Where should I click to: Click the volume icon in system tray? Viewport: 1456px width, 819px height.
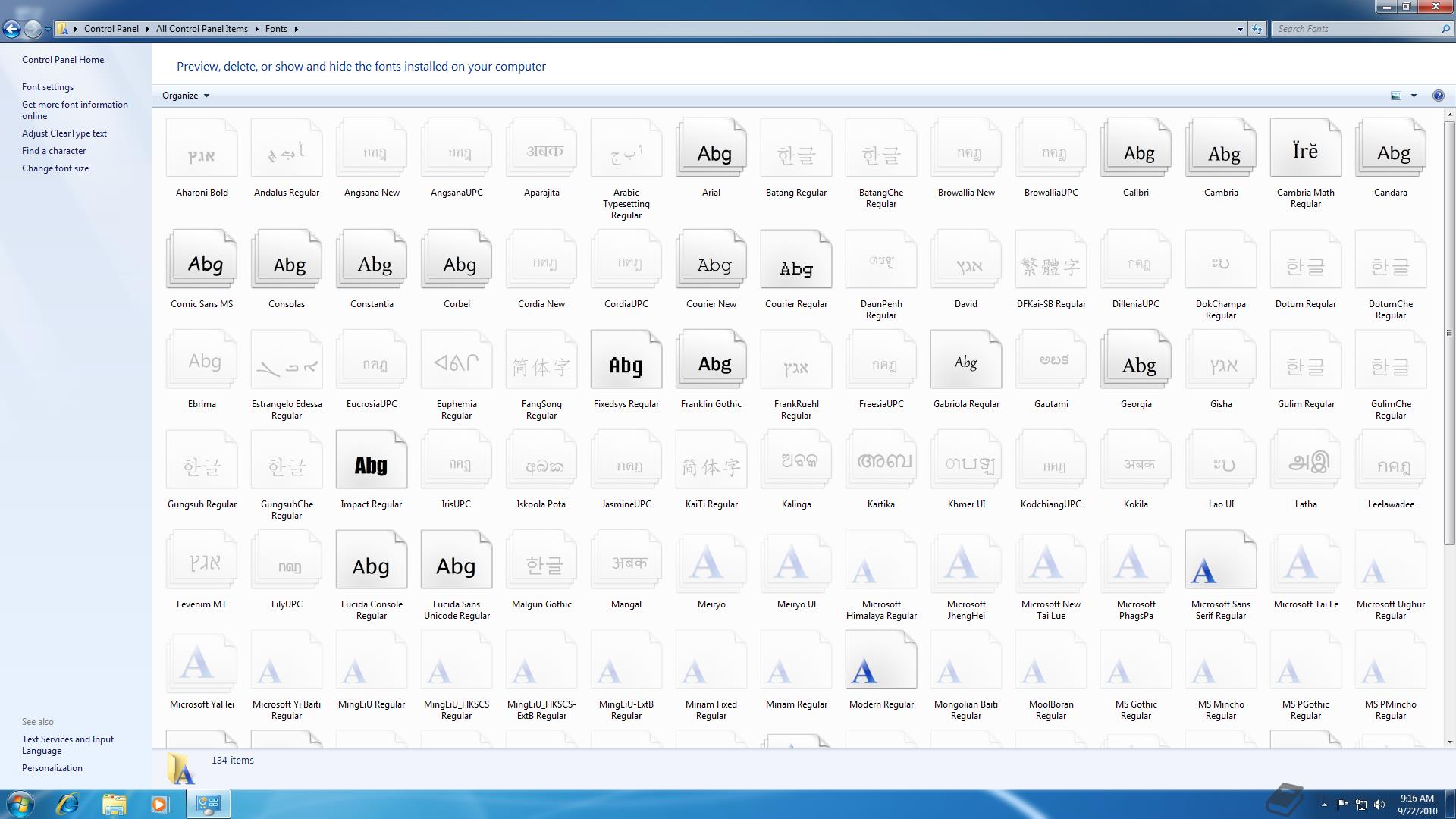coord(1379,805)
